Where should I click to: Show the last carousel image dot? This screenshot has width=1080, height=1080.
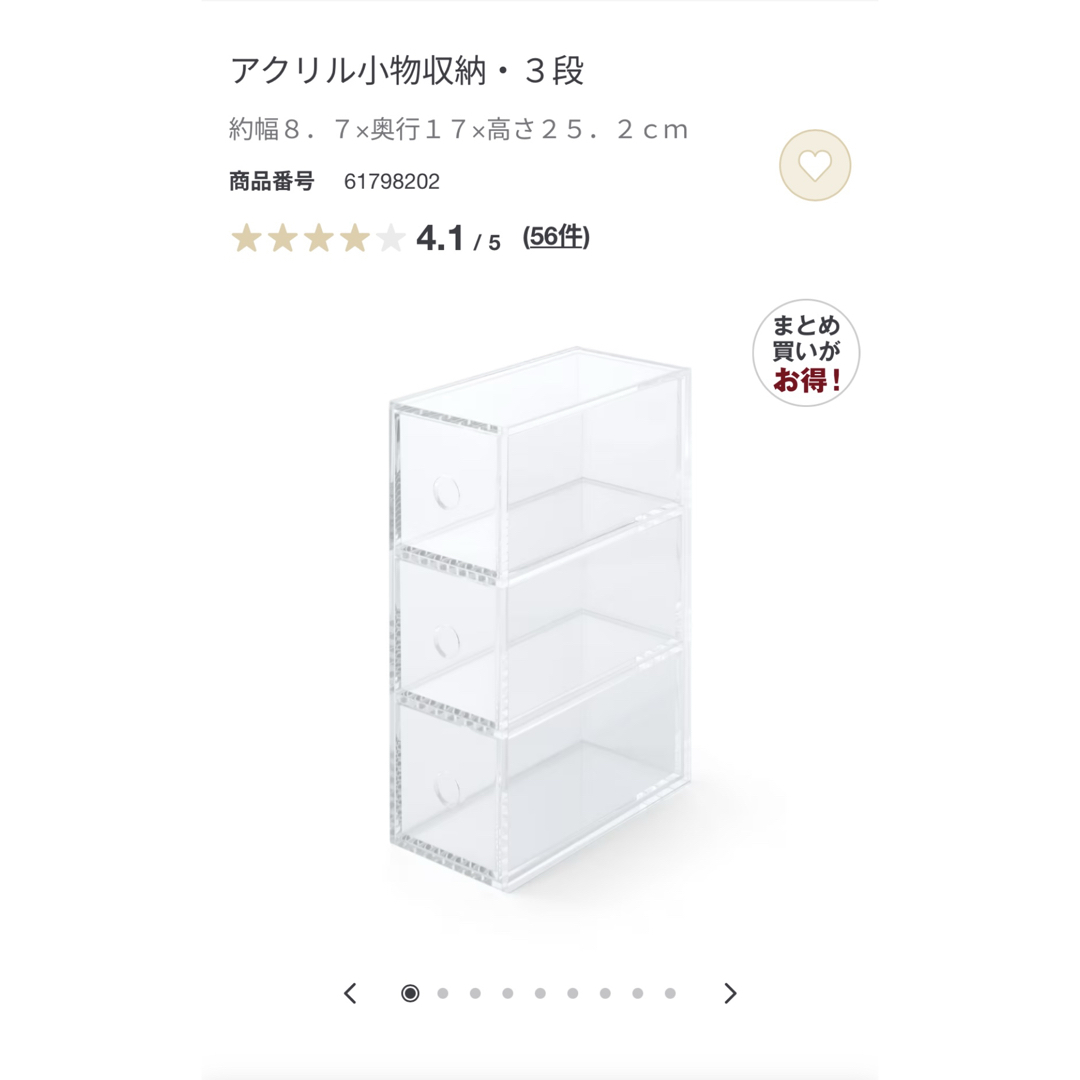pos(670,993)
